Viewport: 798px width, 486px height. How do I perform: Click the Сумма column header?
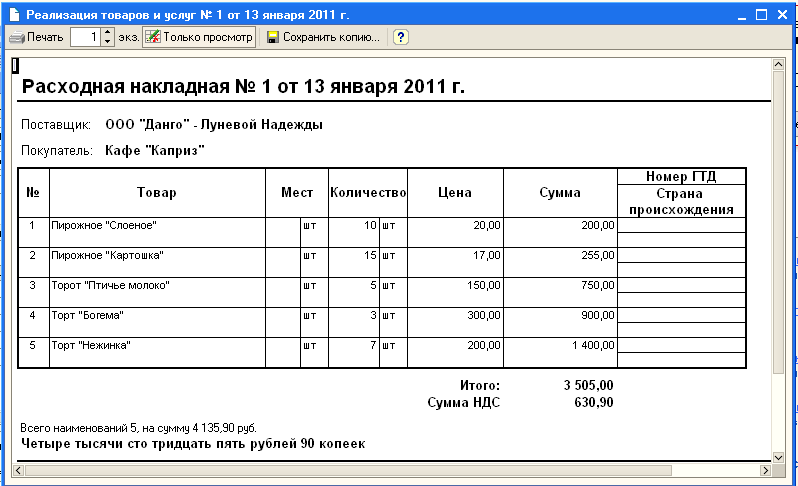pyautogui.click(x=560, y=193)
